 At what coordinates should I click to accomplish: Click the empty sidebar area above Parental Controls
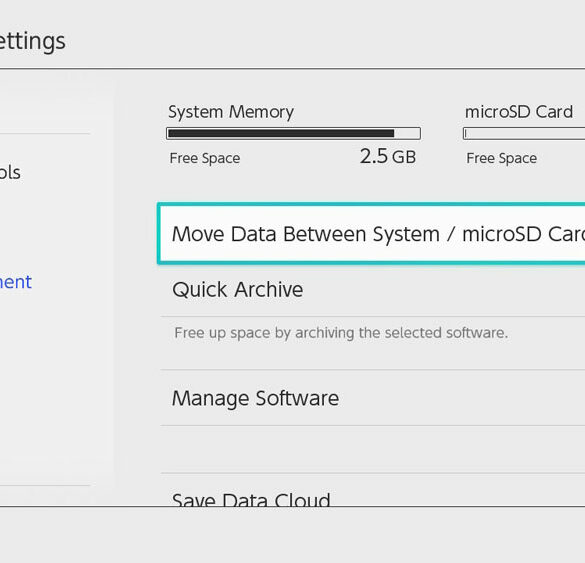point(45,106)
